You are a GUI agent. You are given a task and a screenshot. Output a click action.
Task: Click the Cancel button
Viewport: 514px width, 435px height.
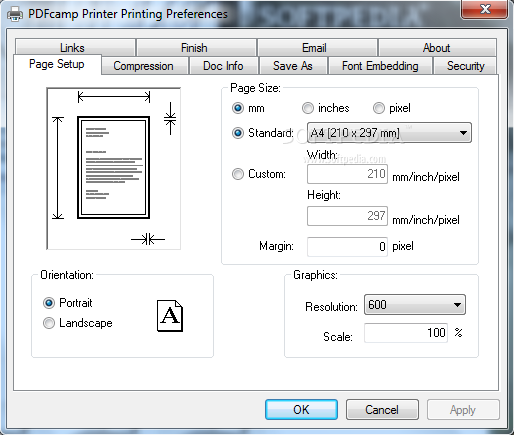(382, 410)
